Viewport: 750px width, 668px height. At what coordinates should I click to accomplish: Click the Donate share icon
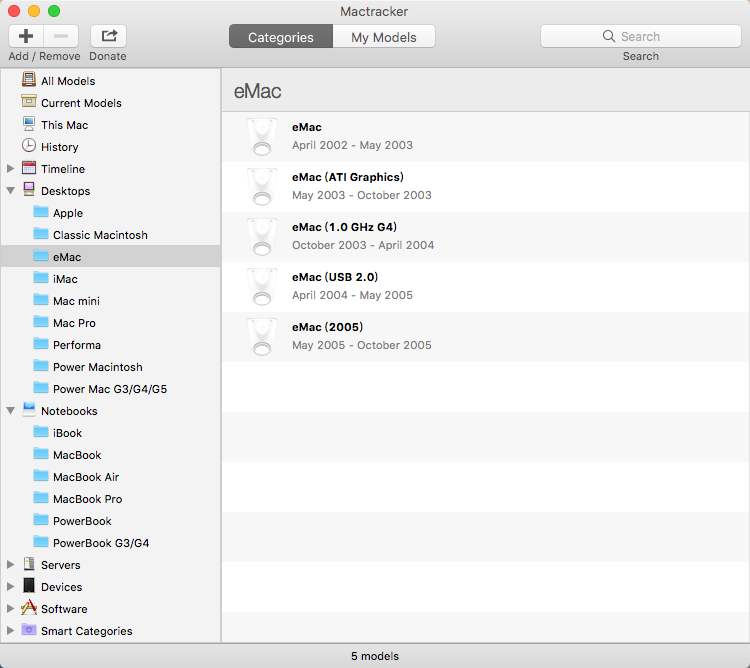coord(109,36)
